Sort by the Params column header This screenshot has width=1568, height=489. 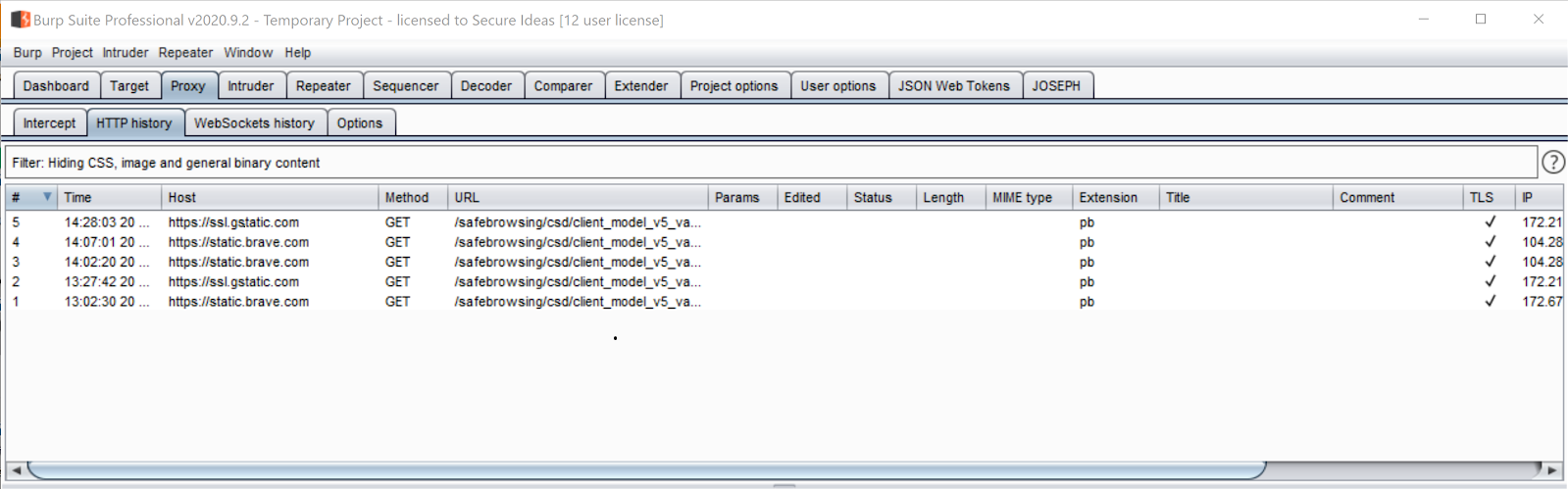(x=742, y=197)
